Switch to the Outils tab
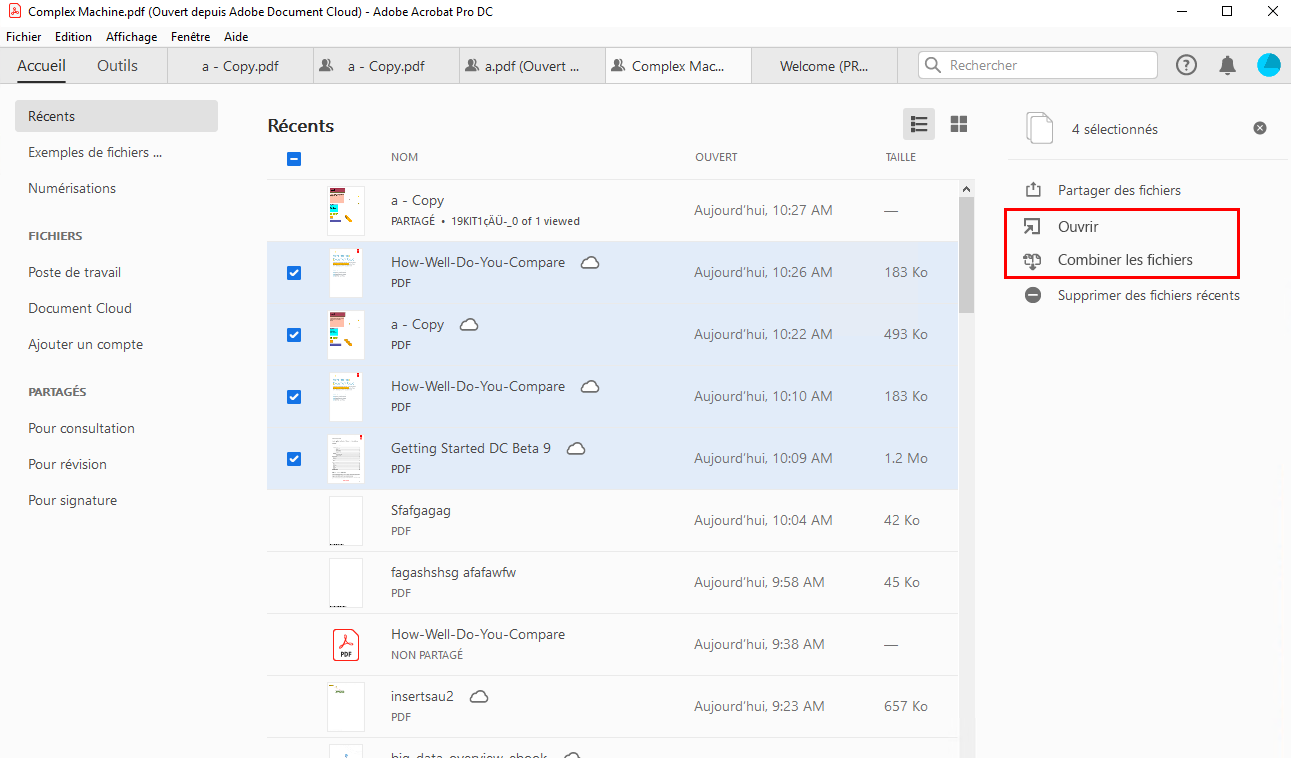This screenshot has width=1291, height=758. tap(117, 66)
